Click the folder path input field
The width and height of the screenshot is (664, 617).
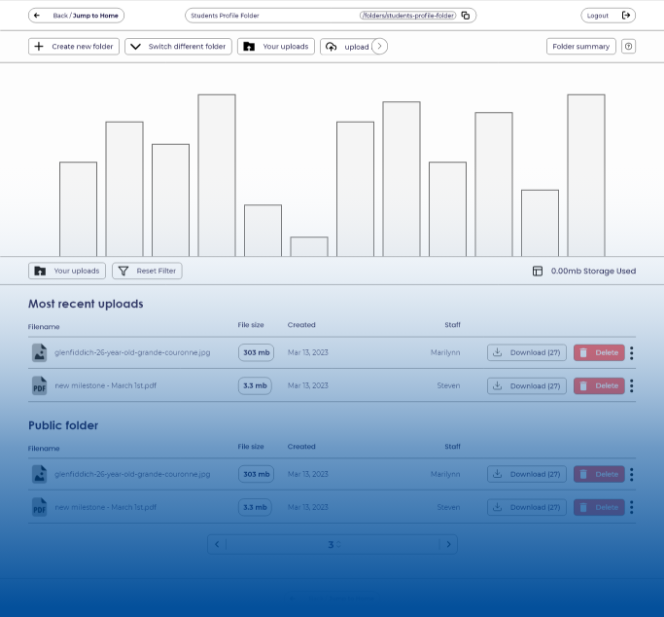click(x=320, y=16)
